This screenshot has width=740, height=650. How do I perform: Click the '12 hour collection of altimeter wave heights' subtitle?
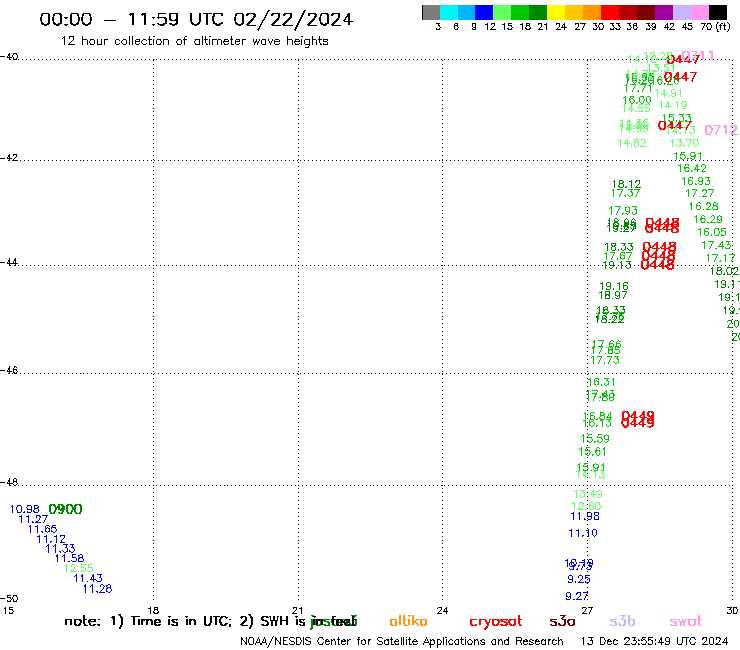point(194,41)
